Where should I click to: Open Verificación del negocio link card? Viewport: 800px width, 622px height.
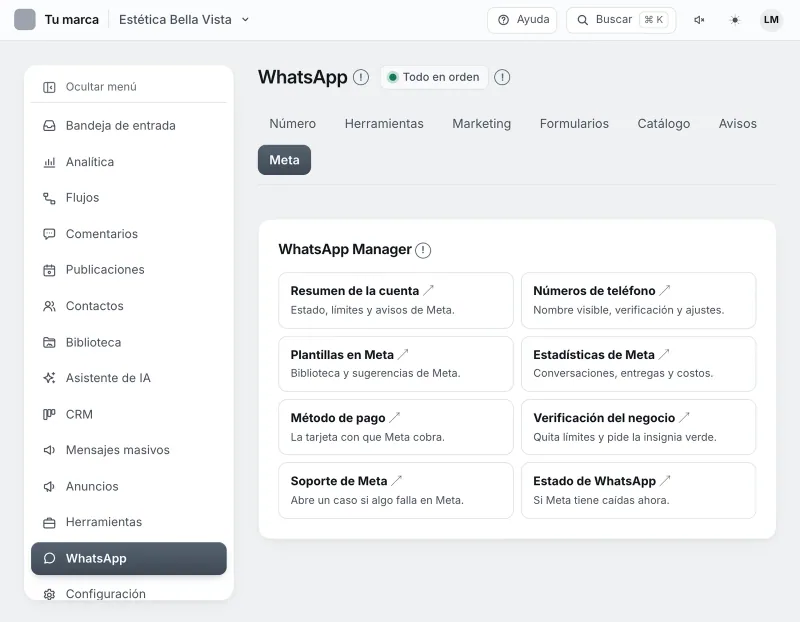tap(638, 427)
